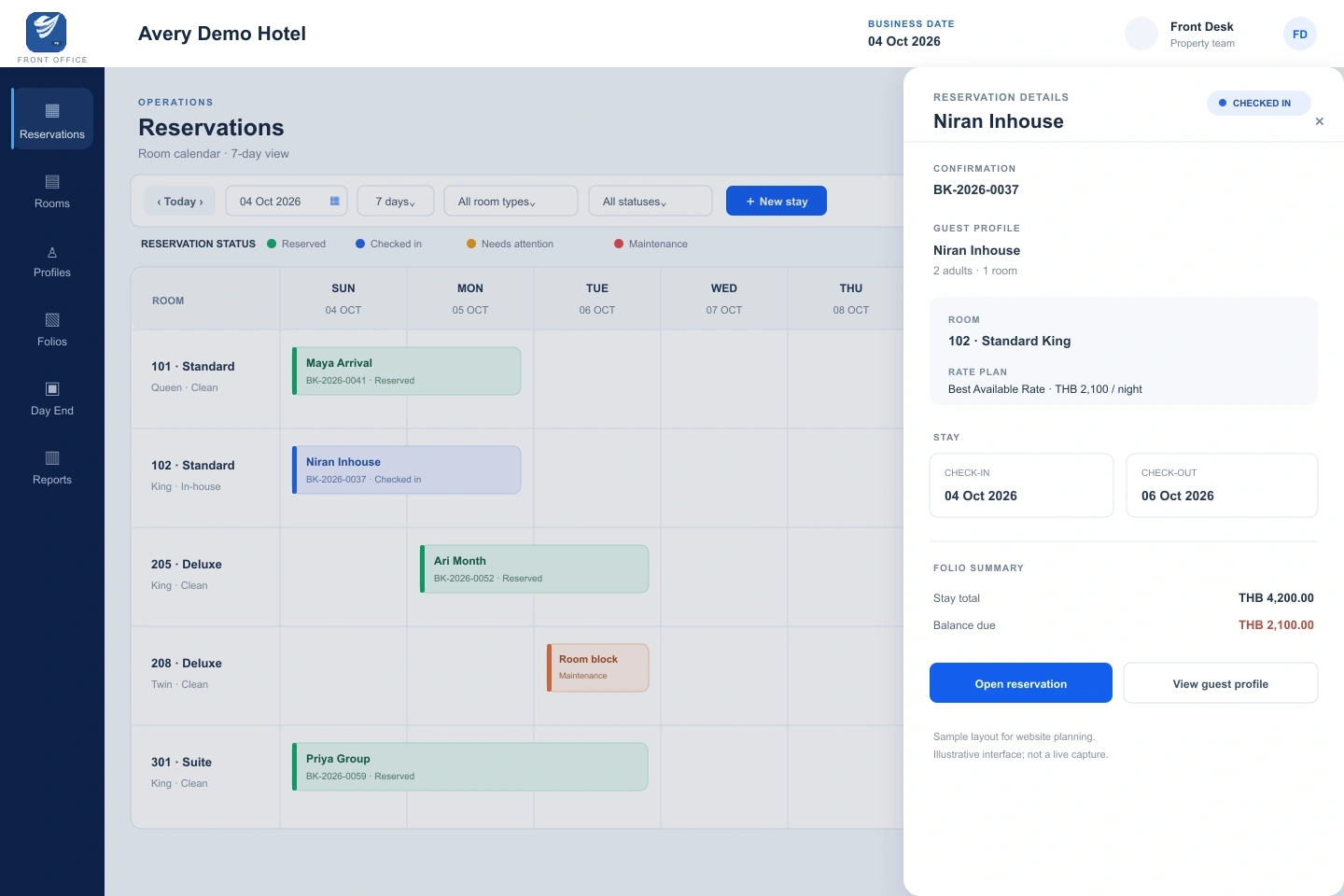Click the blank round avatar beside Front Desk

coord(1141,34)
